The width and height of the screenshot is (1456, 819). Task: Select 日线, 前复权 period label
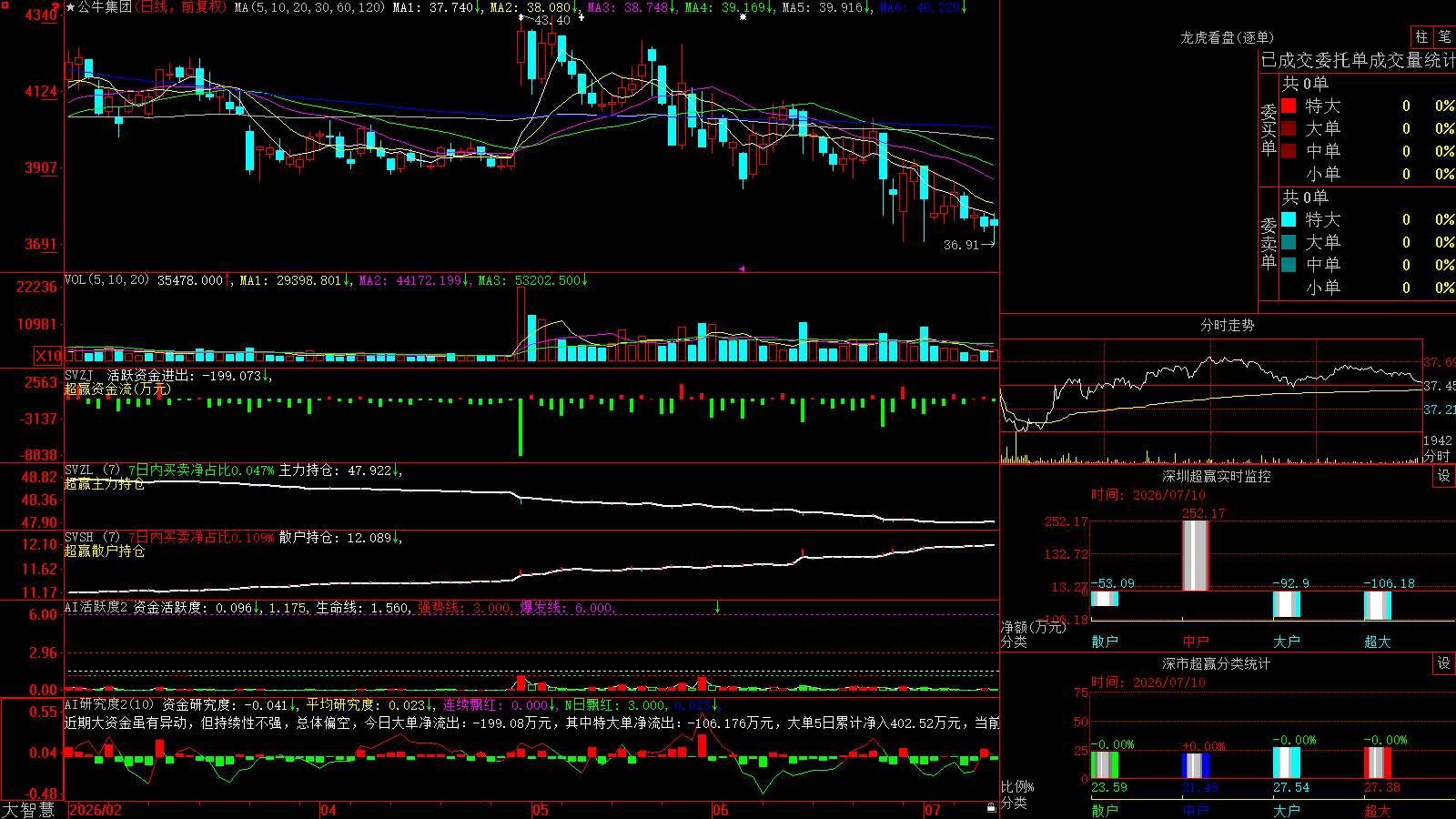[180, 7]
